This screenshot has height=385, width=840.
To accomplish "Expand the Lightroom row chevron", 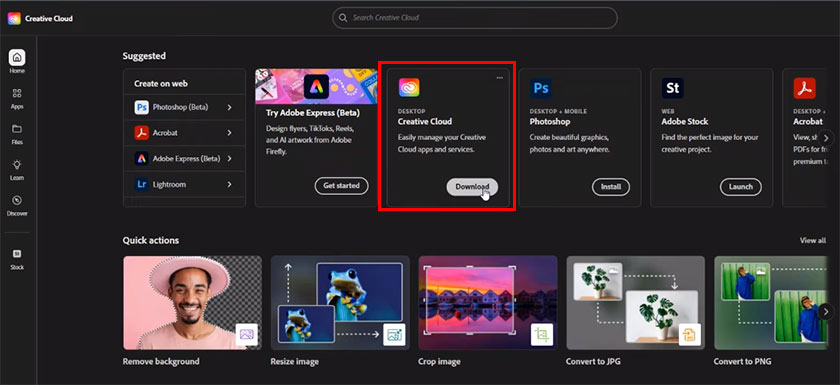I will (x=229, y=184).
